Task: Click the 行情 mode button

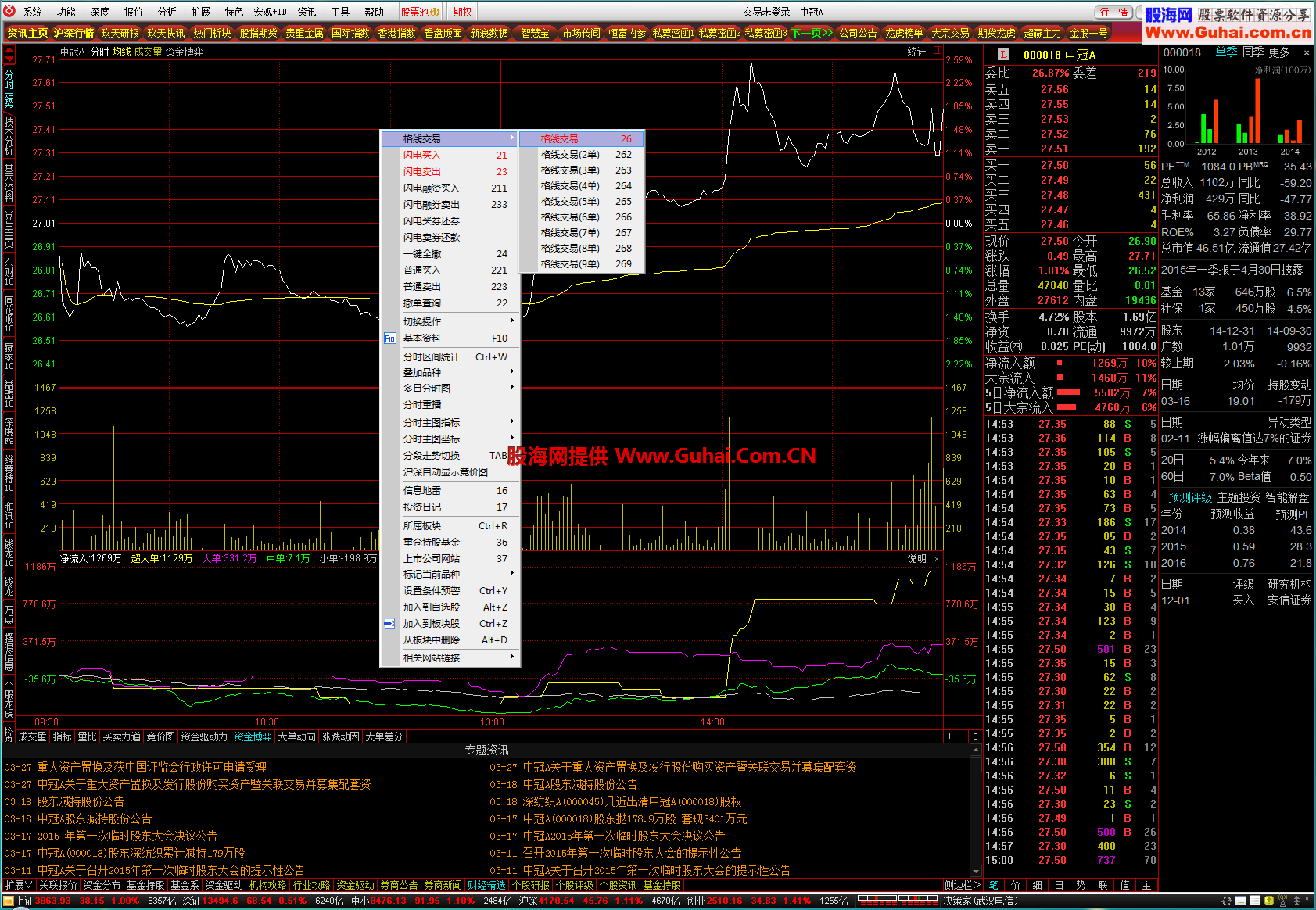Action: 1114,13
